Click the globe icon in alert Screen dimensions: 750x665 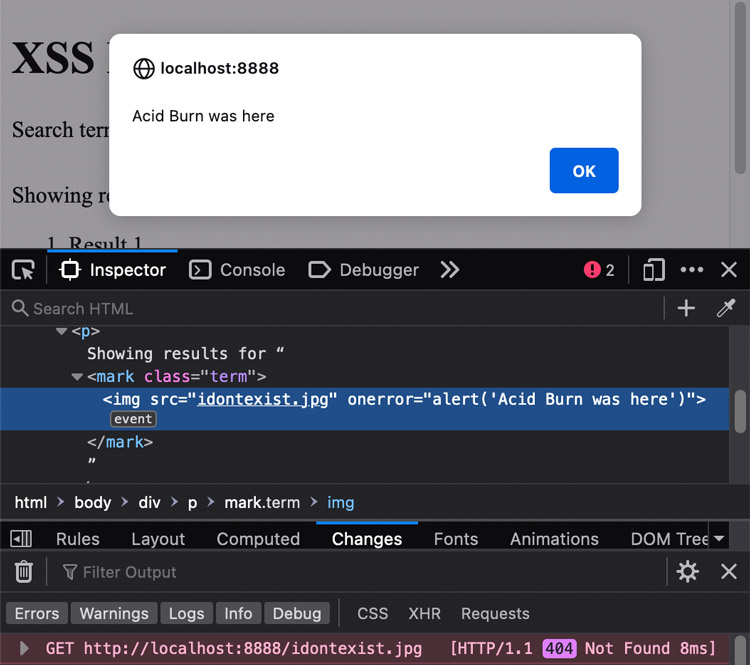click(x=143, y=68)
